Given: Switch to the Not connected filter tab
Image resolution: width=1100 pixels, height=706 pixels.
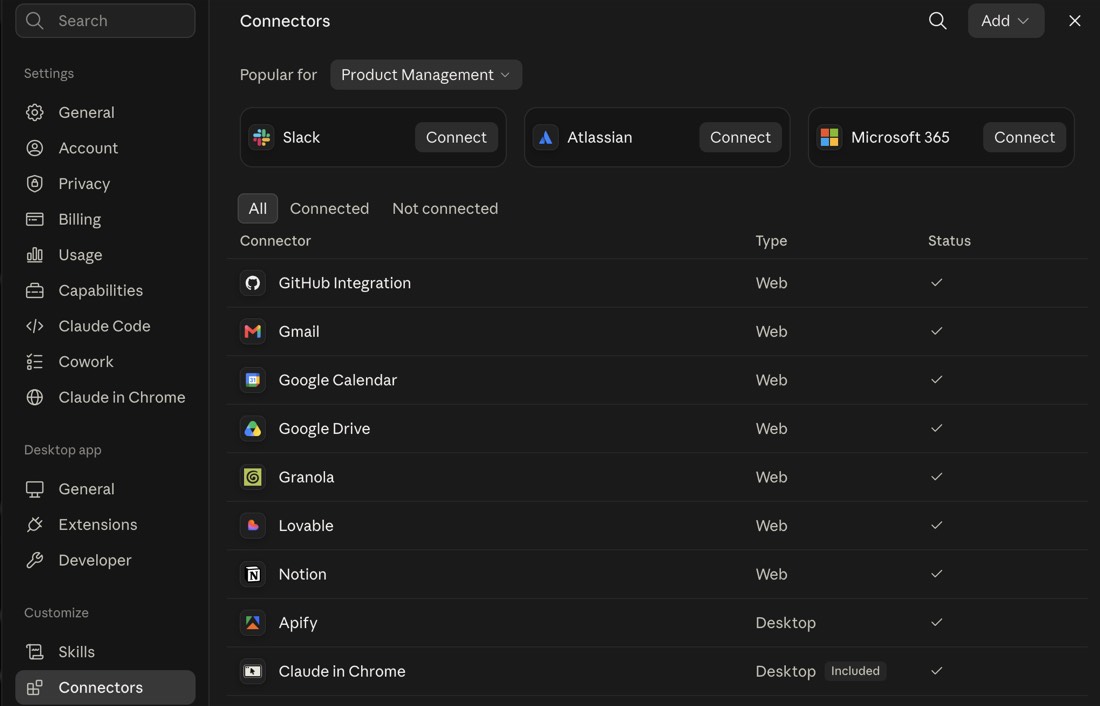Looking at the screenshot, I should click(x=445, y=208).
